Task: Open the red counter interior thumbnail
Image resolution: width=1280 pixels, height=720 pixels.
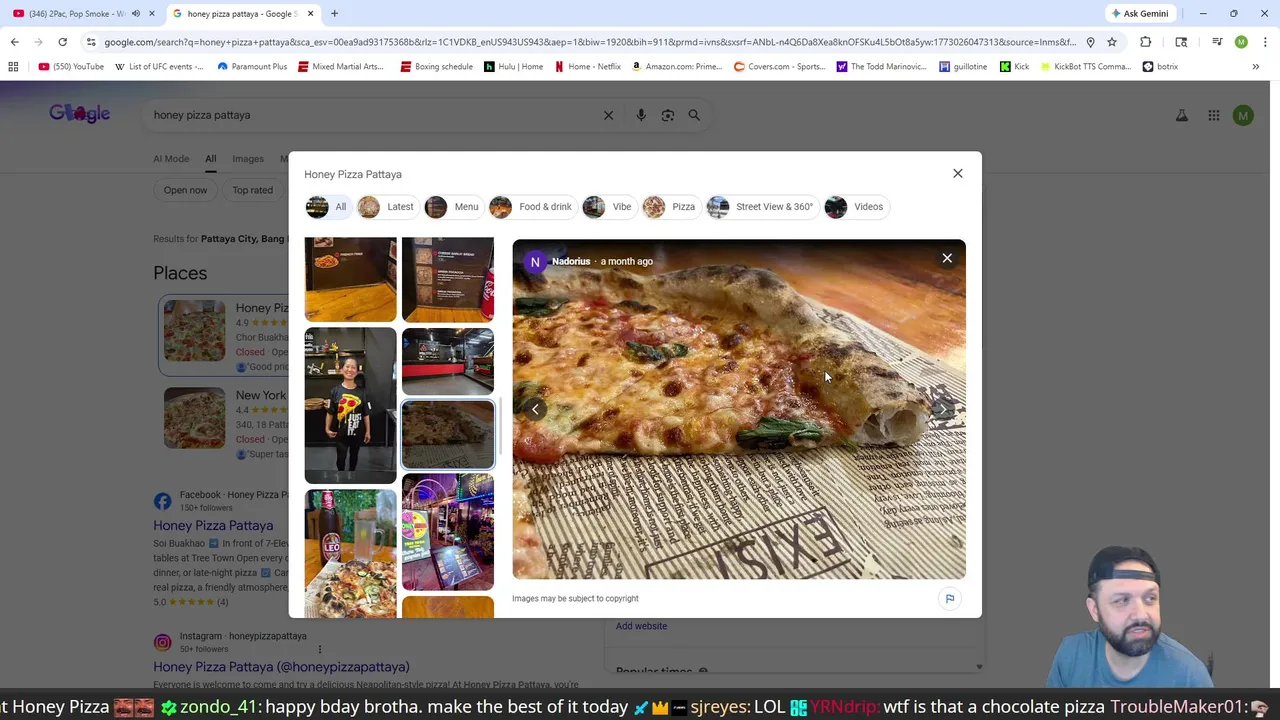Action: coord(448,361)
